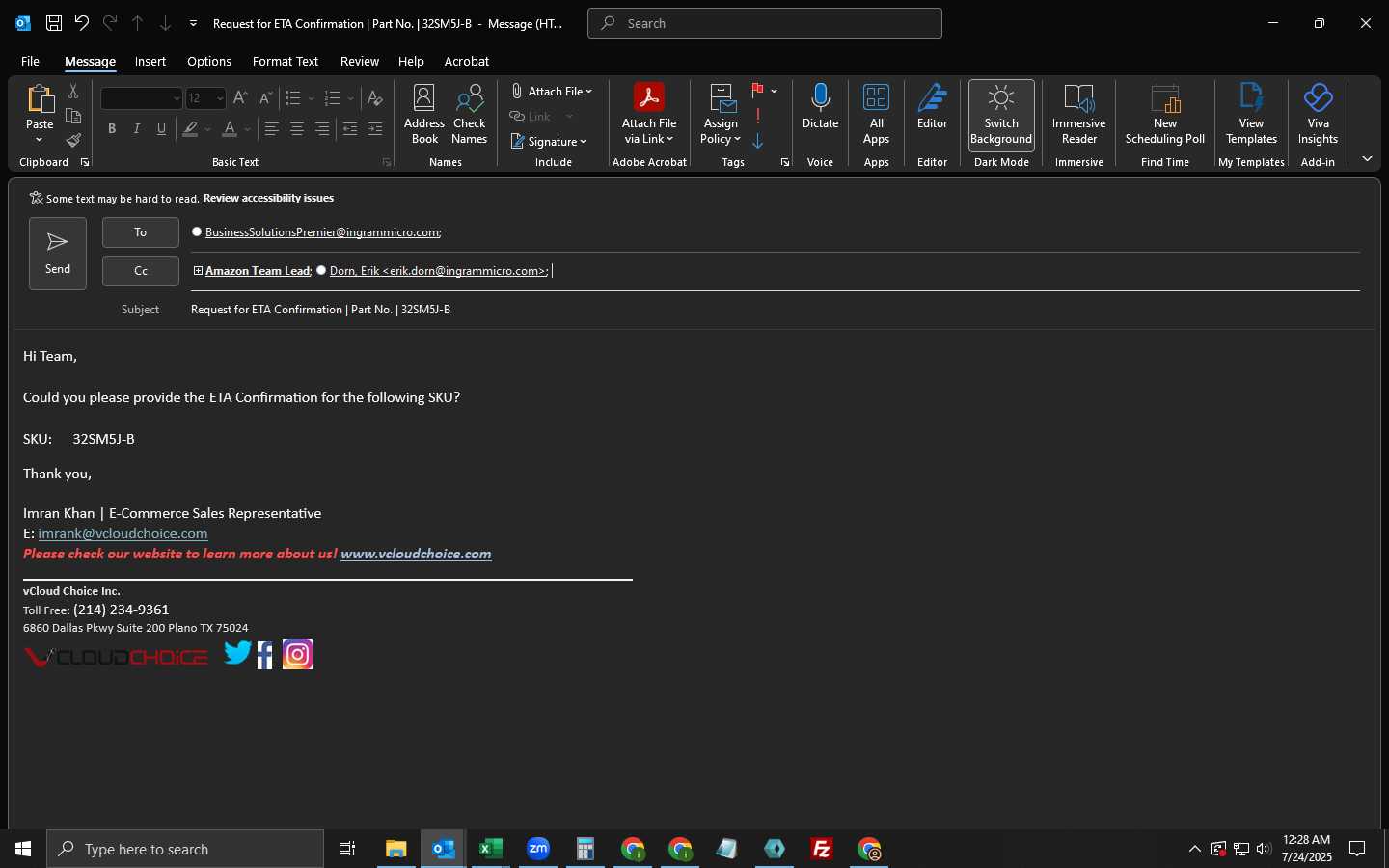The image size is (1389, 868).
Task: Open the bullets list dropdown arrow
Action: point(311,98)
